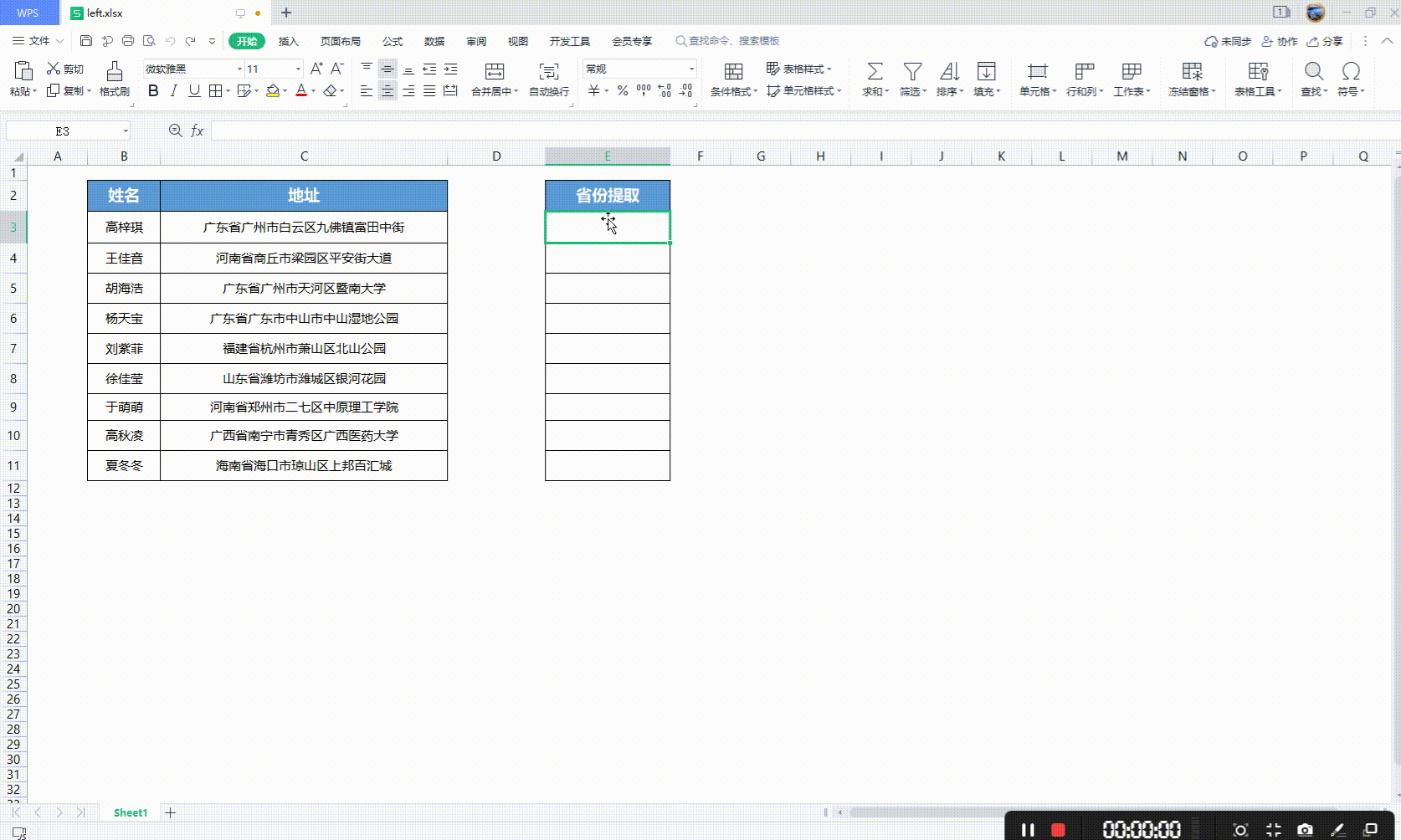Screen dimensions: 1401x840
Task: Click the Increase Indent icon
Action: click(450, 69)
